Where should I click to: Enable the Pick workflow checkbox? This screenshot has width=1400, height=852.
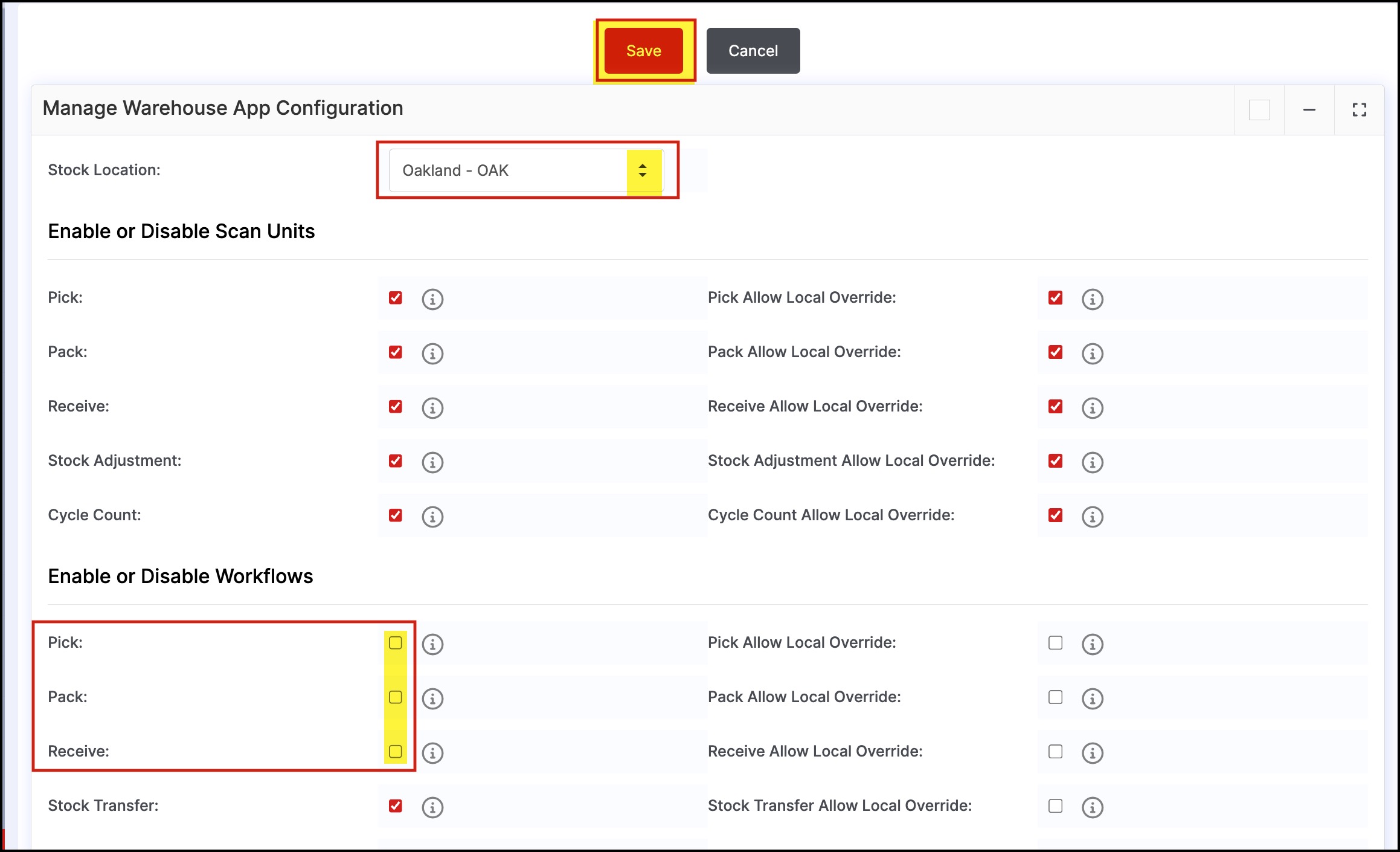click(x=396, y=643)
